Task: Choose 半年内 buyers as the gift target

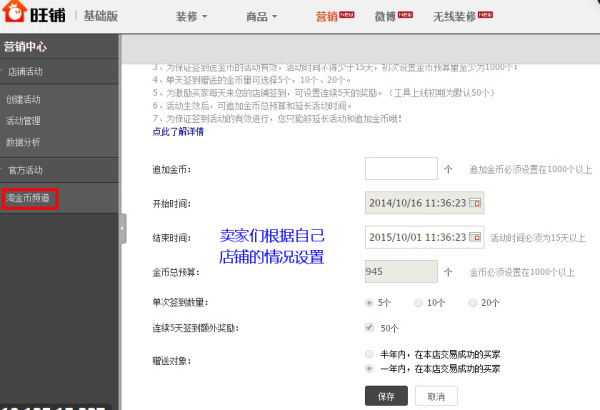Action: (369, 354)
